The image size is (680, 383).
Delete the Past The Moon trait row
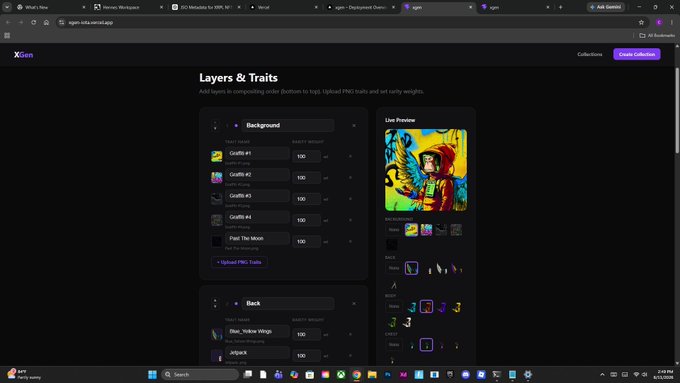tap(350, 241)
